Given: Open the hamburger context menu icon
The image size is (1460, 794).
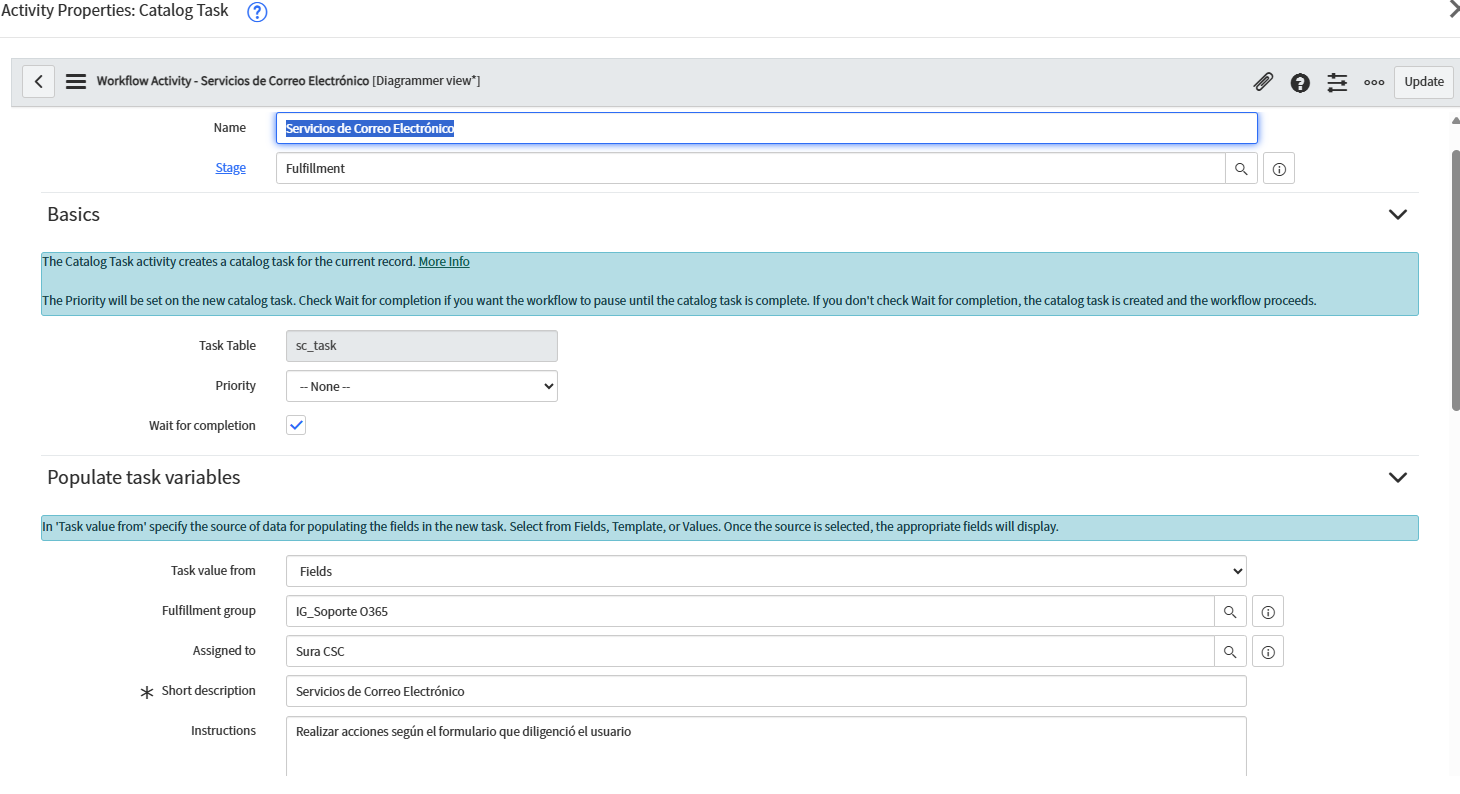Looking at the screenshot, I should tap(76, 82).
